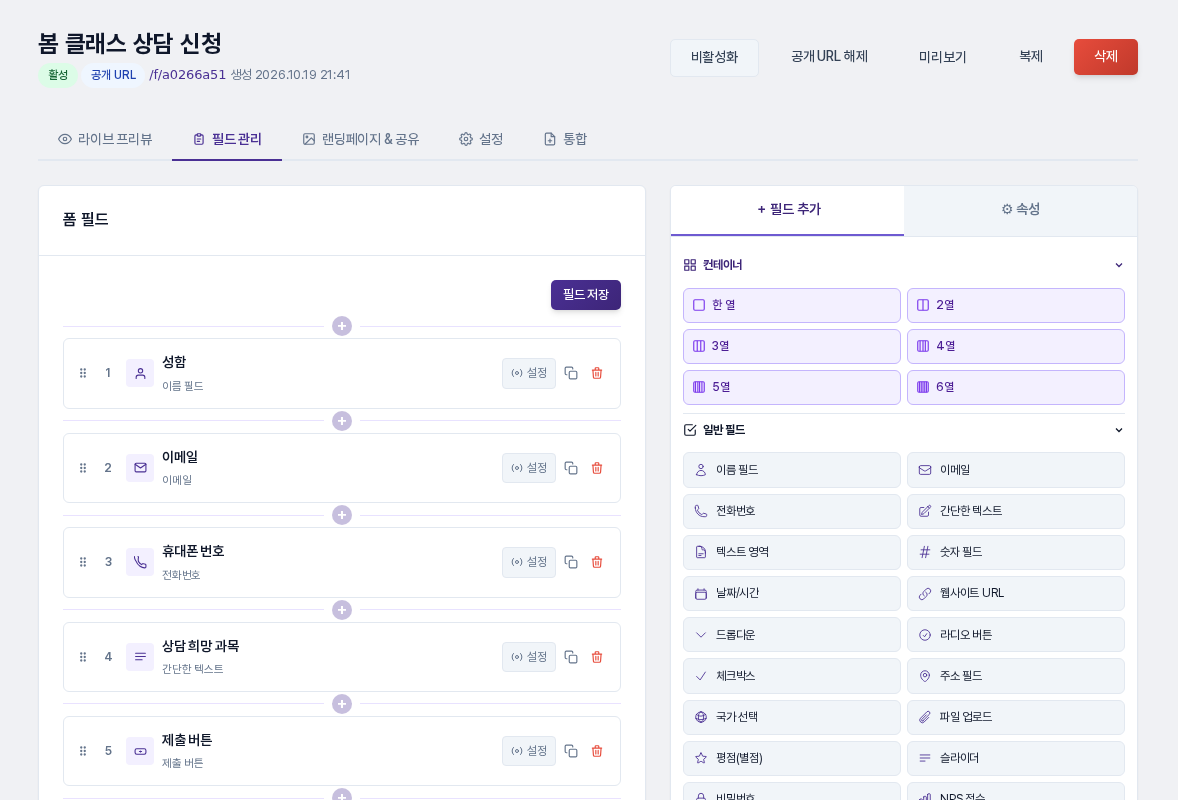Add a 한 열 container
The height and width of the screenshot is (800, 1178).
[x=792, y=306]
